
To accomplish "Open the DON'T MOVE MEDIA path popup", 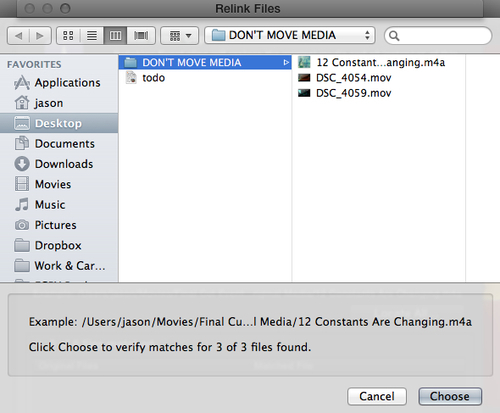I will coord(290,35).
